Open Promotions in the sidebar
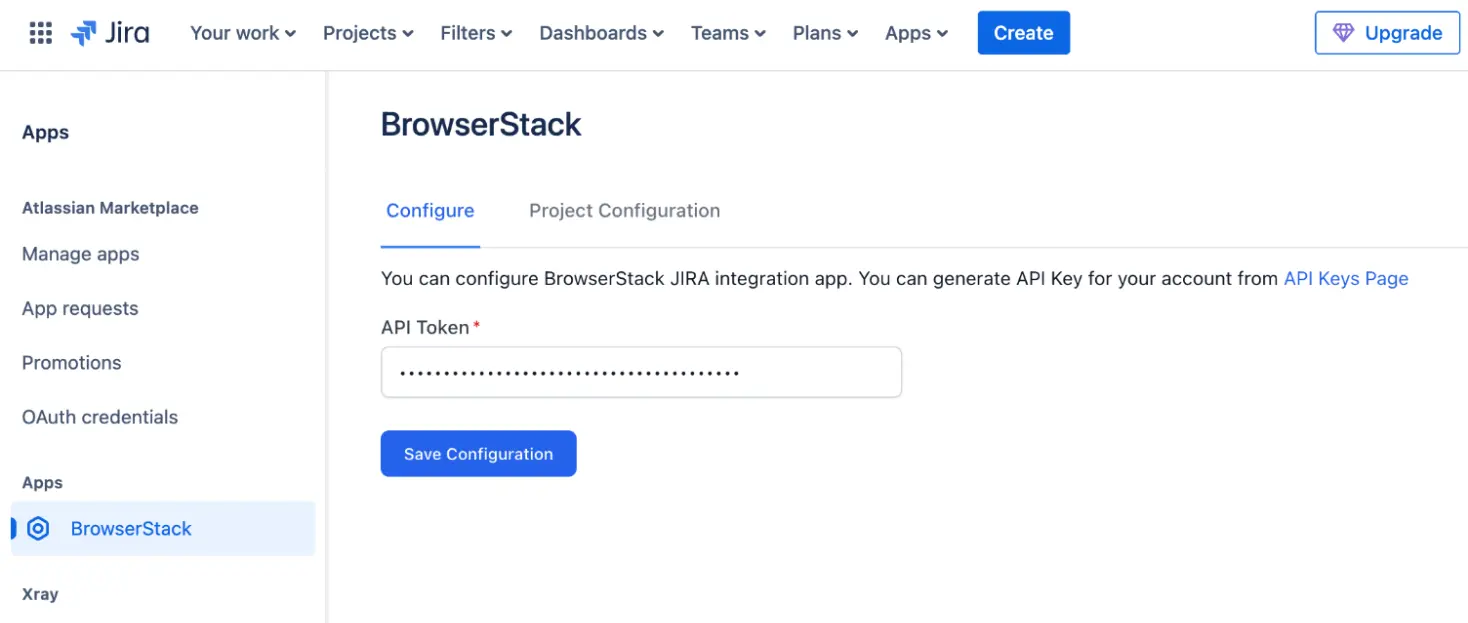1468x623 pixels. pyautogui.click(x=71, y=362)
